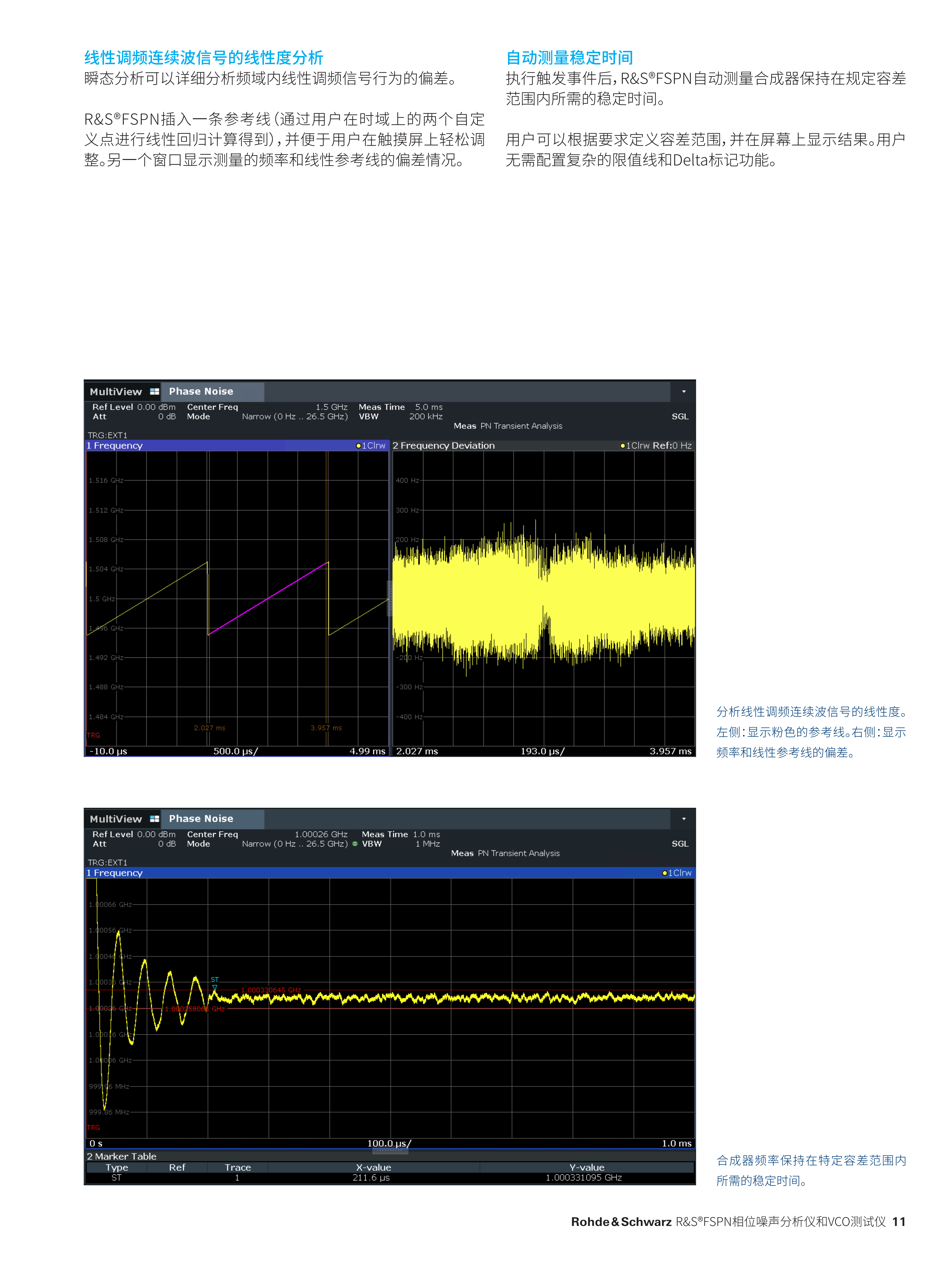The image size is (952, 1269).
Task: Click yellow 1Clrw trace dot in Frequency Deviation window
Action: coord(623,446)
